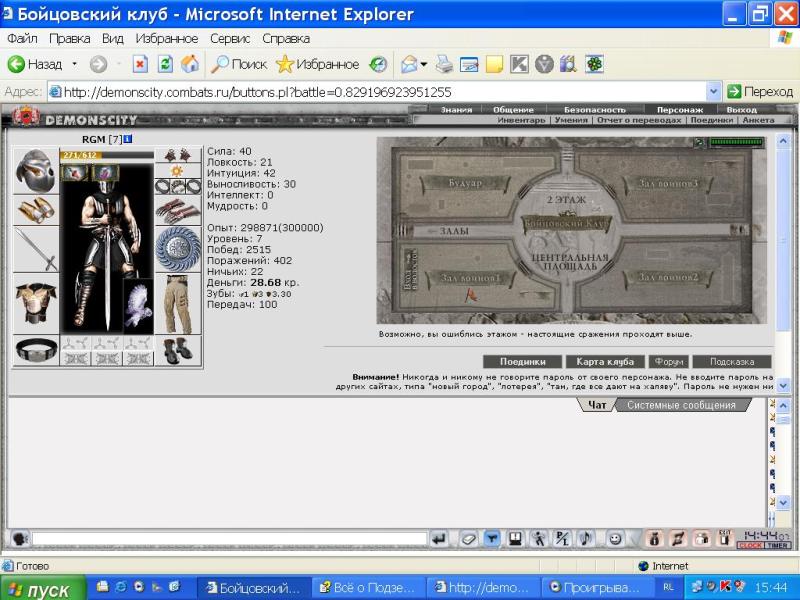Switch to the Всё о Подзе... taskbar window

[367, 588]
